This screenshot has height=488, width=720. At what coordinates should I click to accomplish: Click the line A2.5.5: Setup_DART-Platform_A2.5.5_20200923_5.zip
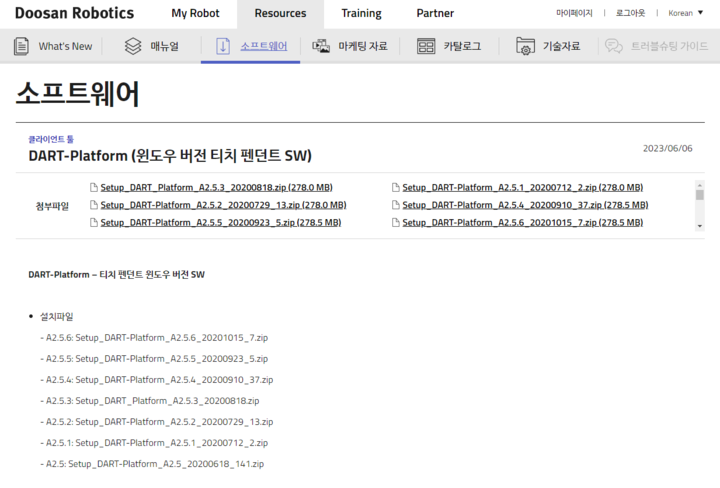154,359
